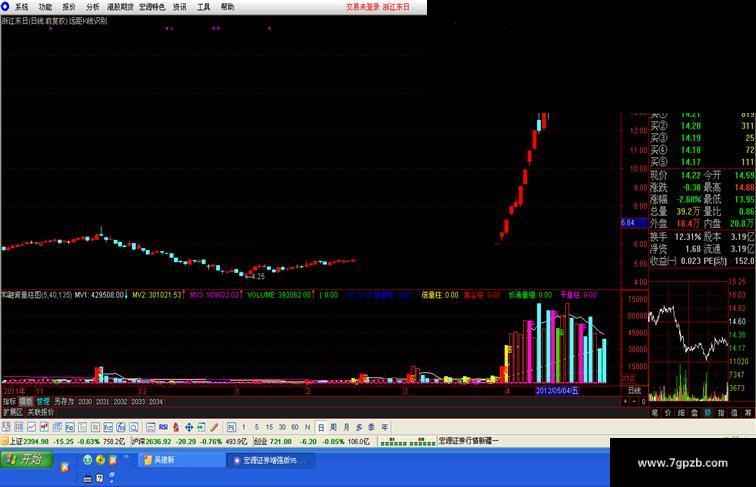Select the 月 monthly period button
This screenshot has width=756, height=487.
tap(346, 427)
